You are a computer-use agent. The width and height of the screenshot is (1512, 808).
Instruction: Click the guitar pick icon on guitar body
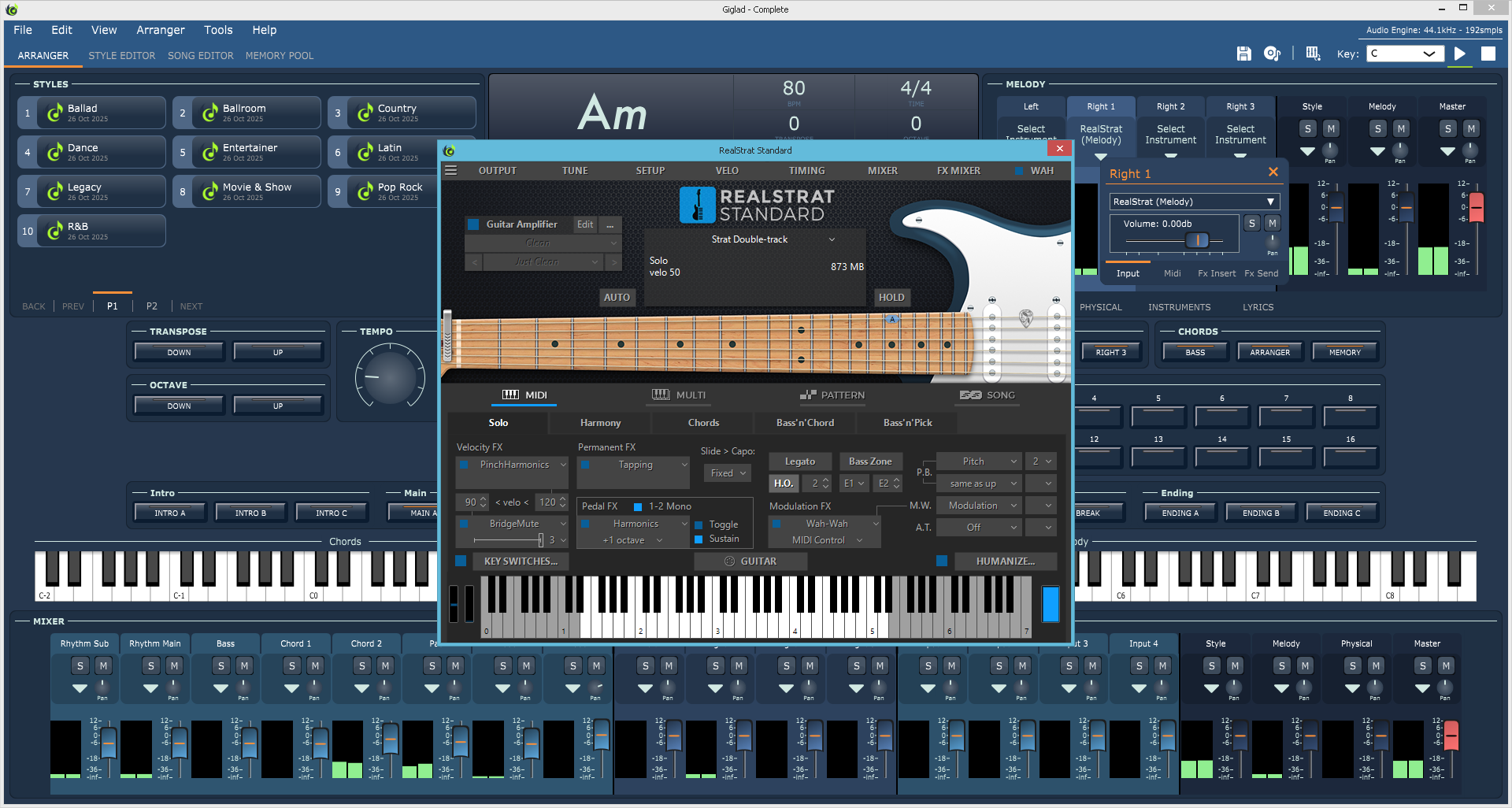[x=1025, y=318]
